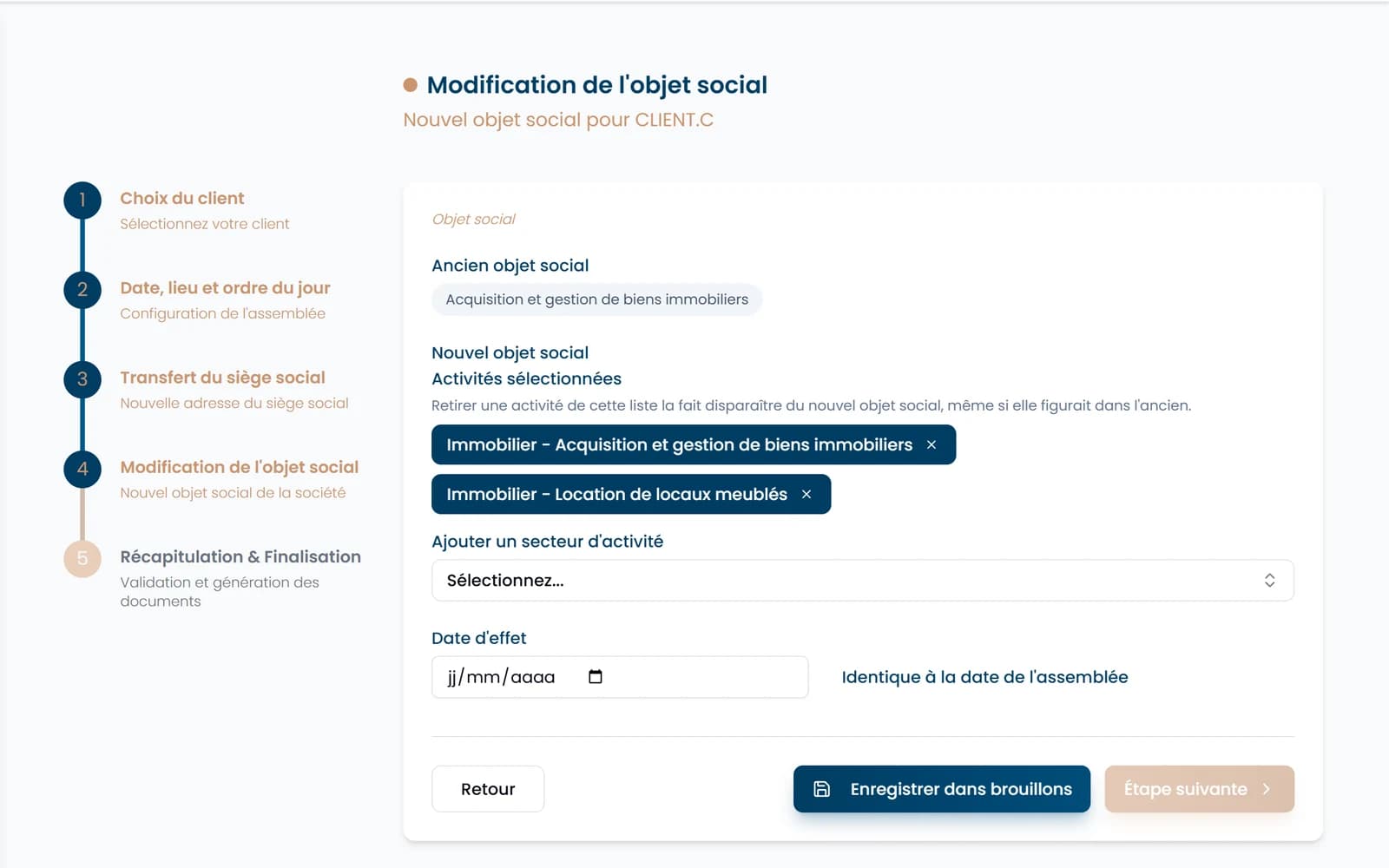
Task: Click the step 4 circle icon
Action: click(x=82, y=469)
